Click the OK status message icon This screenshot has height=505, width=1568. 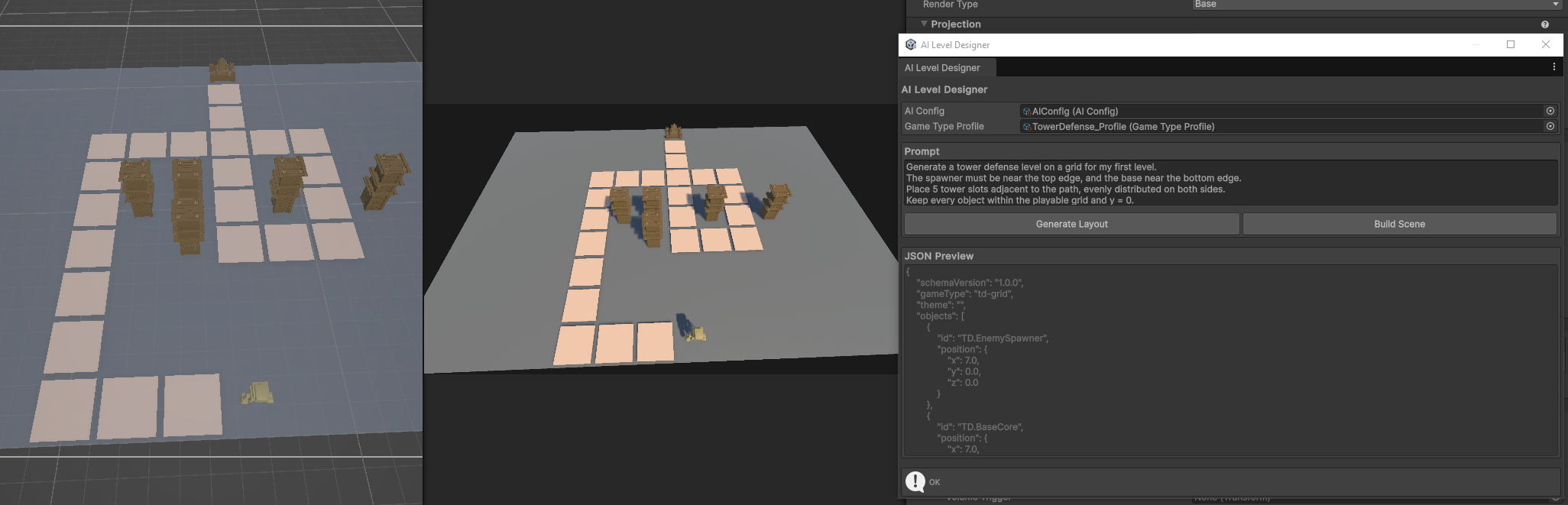(x=915, y=481)
